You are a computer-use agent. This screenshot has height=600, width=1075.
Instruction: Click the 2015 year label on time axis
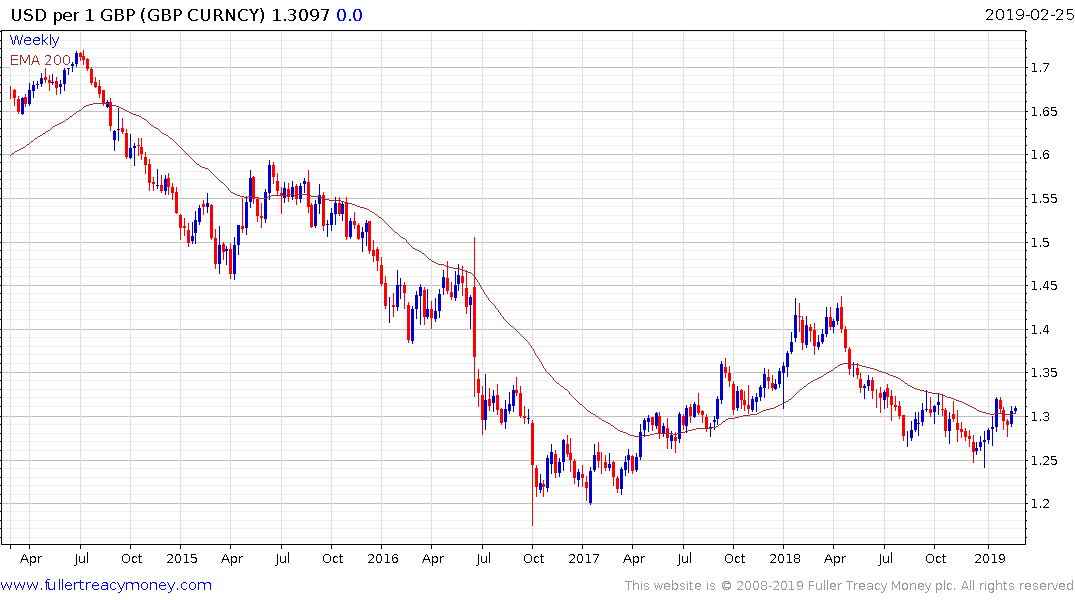182,558
